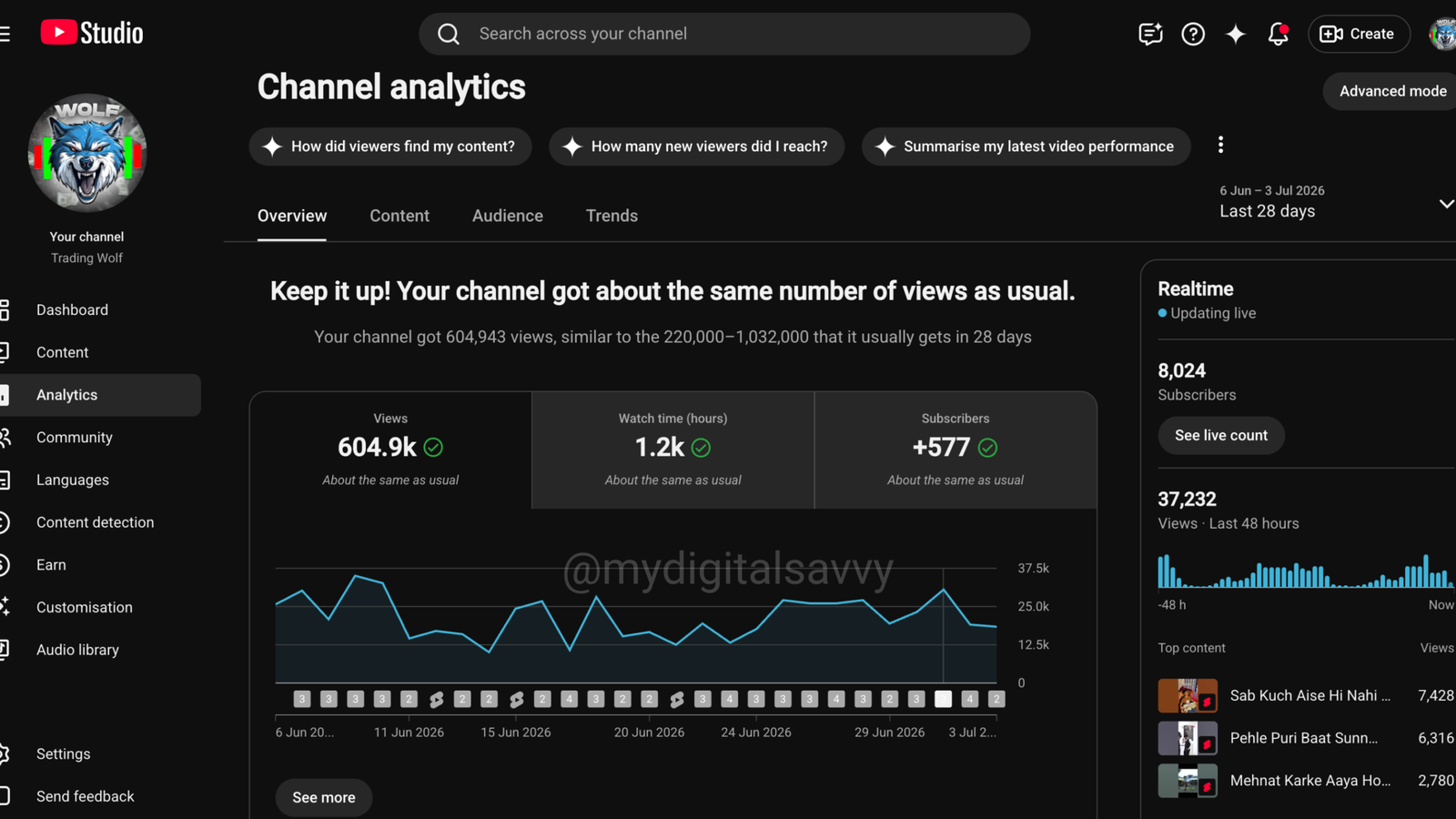Select the Watch time (hours) metric card
The width and height of the screenshot is (1456, 819).
pyautogui.click(x=673, y=450)
